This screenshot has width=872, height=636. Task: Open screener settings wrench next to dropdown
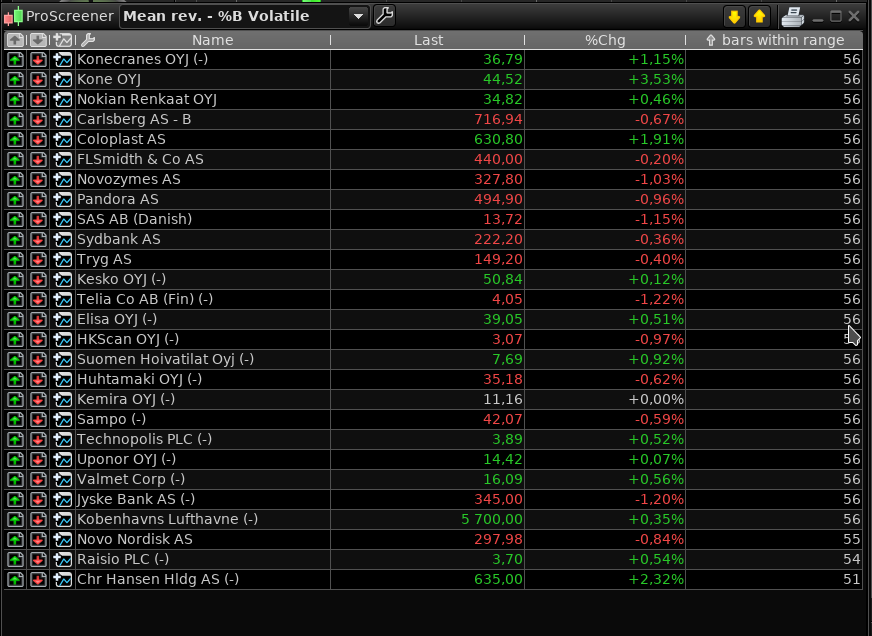pos(384,16)
